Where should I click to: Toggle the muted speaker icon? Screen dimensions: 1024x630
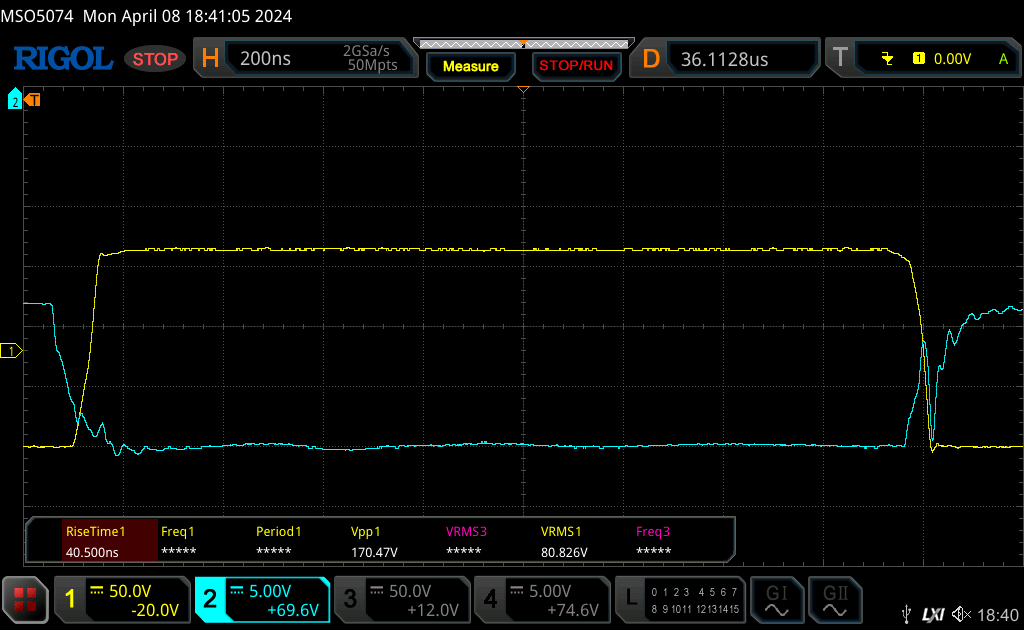[961, 614]
